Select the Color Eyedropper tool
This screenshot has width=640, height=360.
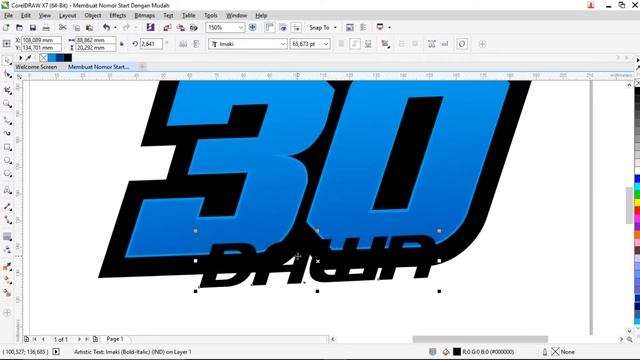[7, 266]
